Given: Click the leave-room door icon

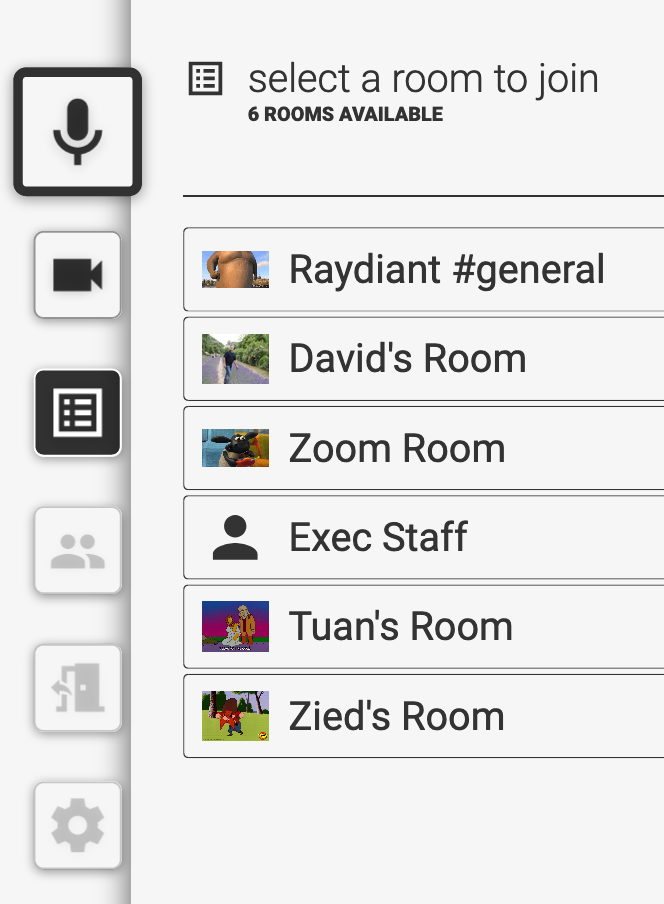Looking at the screenshot, I should point(77,688).
